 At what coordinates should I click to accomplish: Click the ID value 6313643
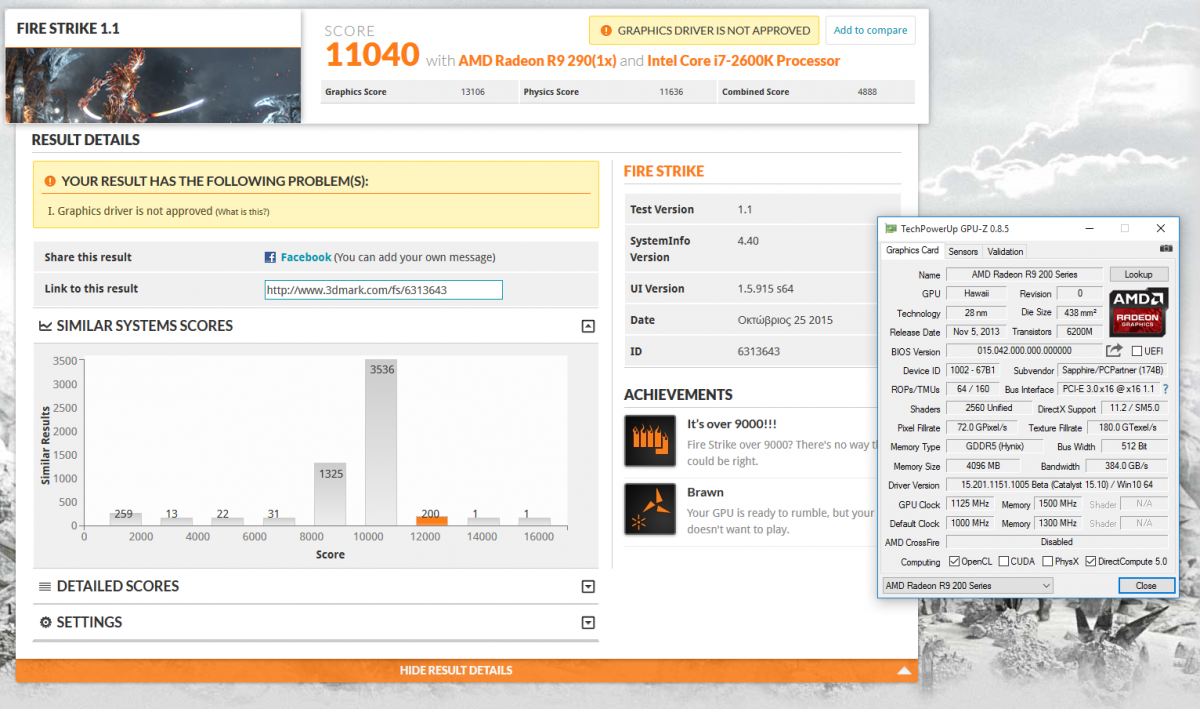(758, 352)
